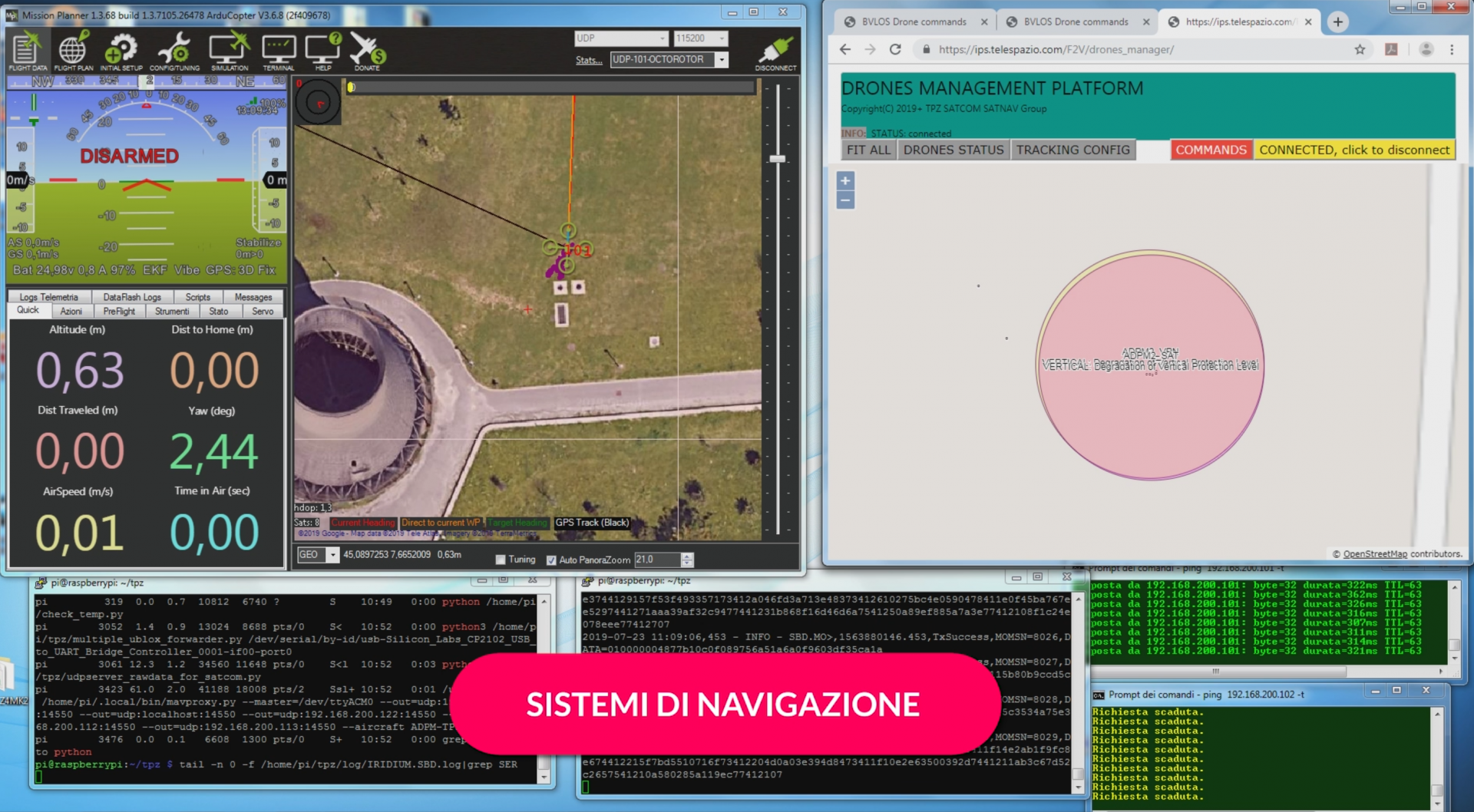This screenshot has height=812, width=1474.
Task: Click the map Zoom value field
Action: click(x=658, y=559)
